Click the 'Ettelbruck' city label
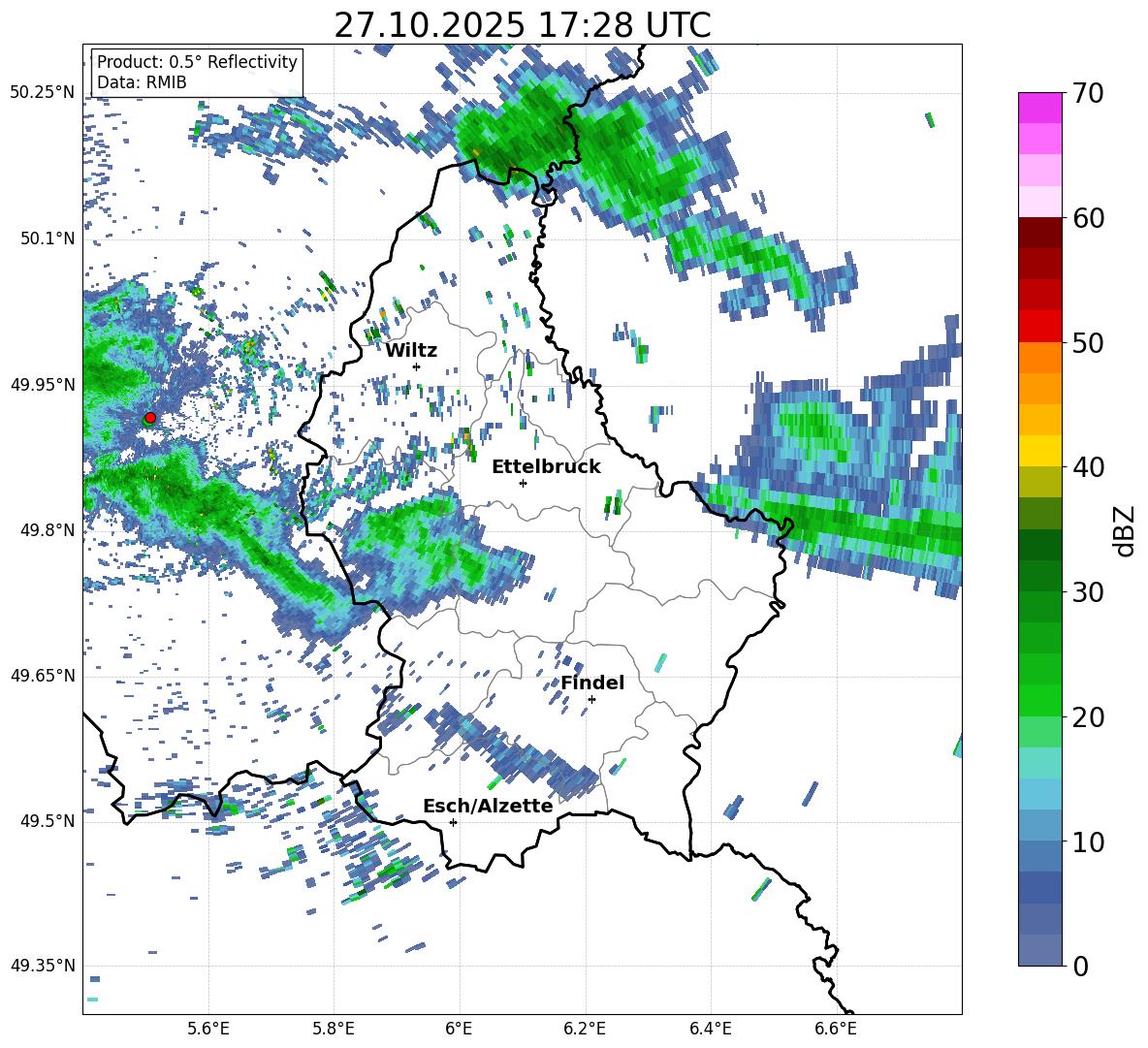This screenshot has height=1048, width=1148. coord(546,467)
